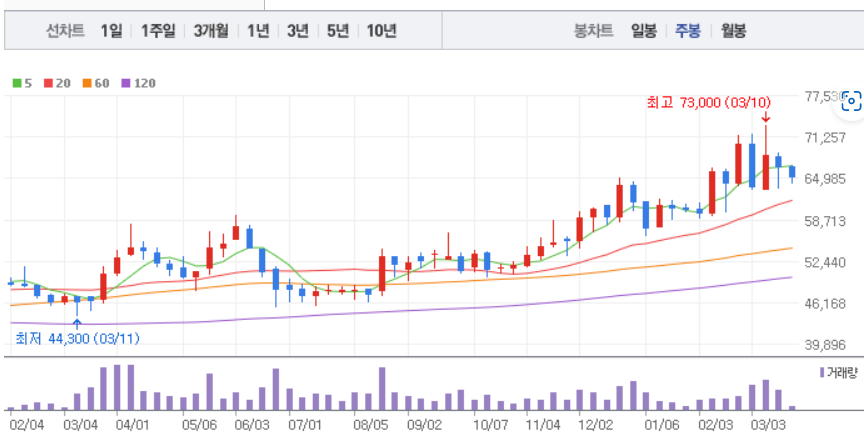This screenshot has height=436, width=864.
Task: Click the 03/04 date axis label
Action: coord(80,426)
